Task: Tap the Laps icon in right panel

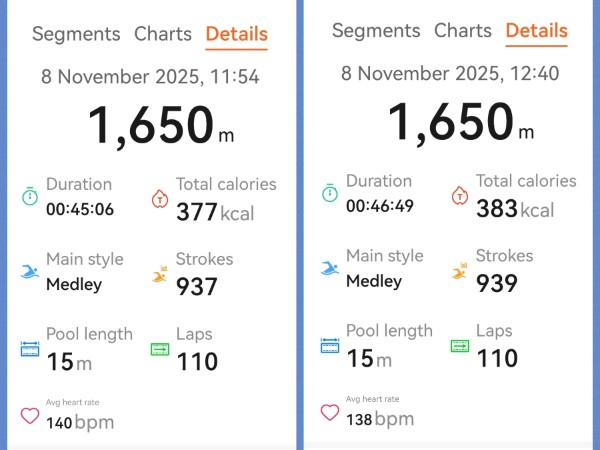Action: 460,346
